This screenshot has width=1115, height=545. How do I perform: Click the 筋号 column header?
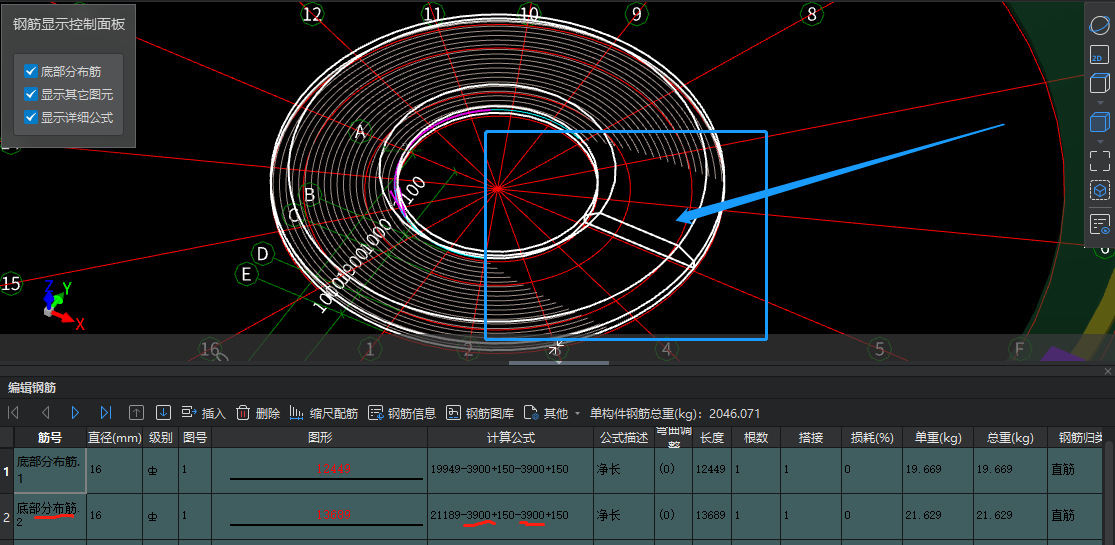[50, 438]
